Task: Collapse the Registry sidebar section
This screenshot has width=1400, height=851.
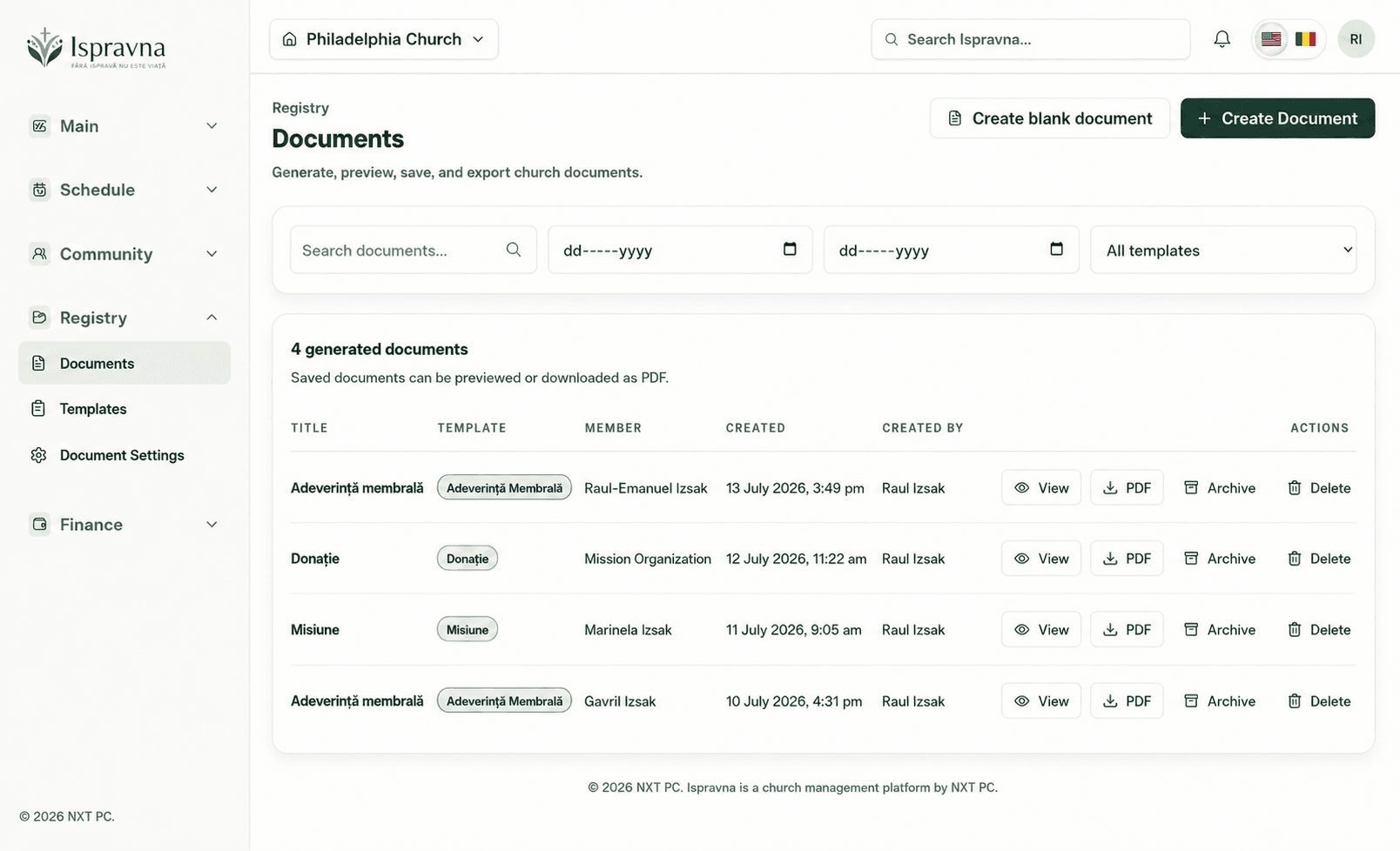Action: (125, 318)
